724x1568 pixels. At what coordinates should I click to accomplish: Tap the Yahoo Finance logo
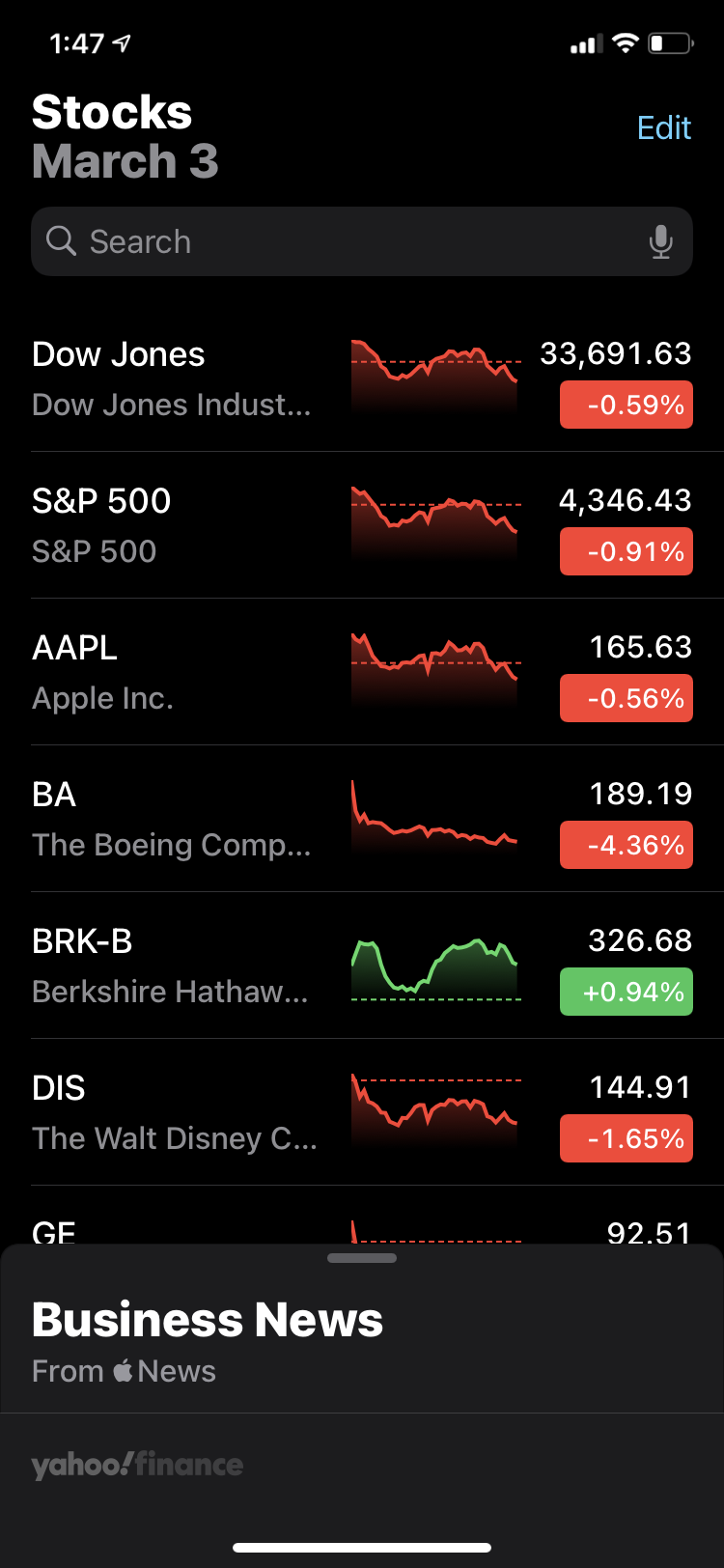[x=137, y=1465]
